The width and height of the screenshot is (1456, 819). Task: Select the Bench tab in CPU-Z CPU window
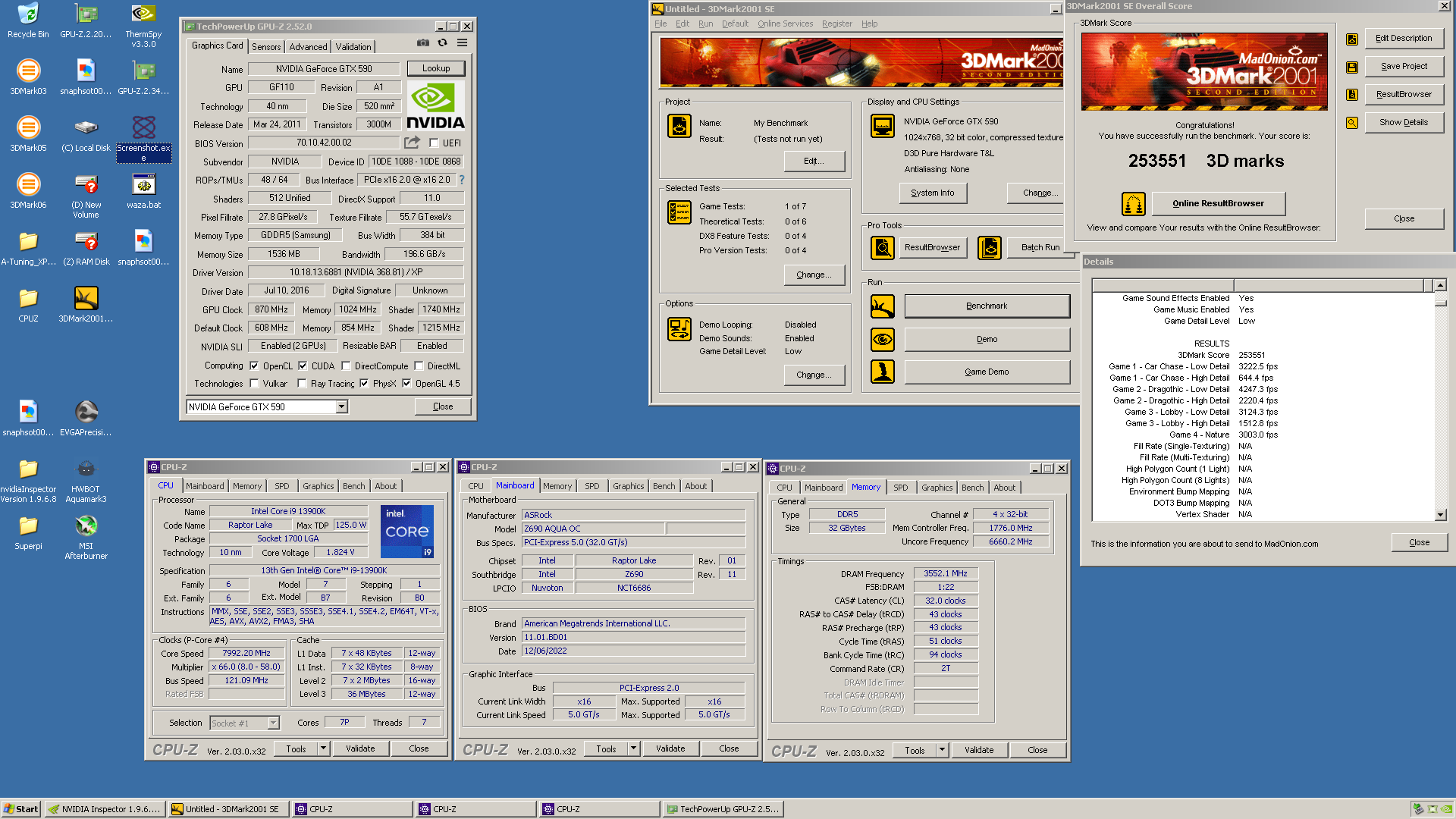coord(353,486)
